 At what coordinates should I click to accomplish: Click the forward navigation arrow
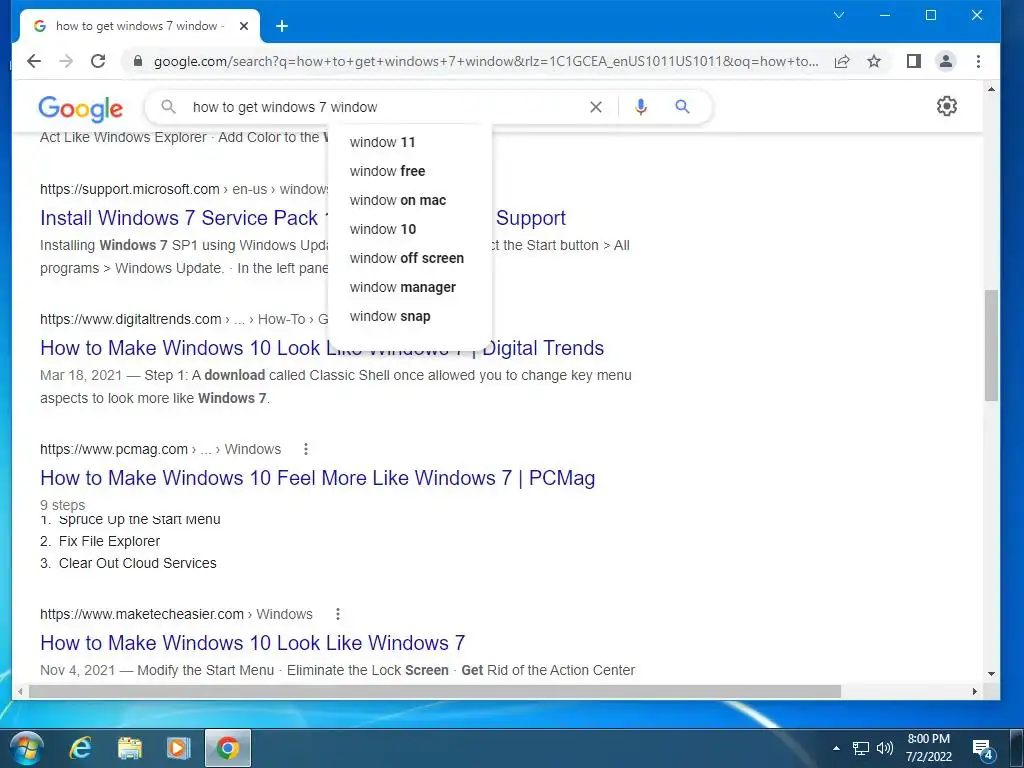[66, 61]
